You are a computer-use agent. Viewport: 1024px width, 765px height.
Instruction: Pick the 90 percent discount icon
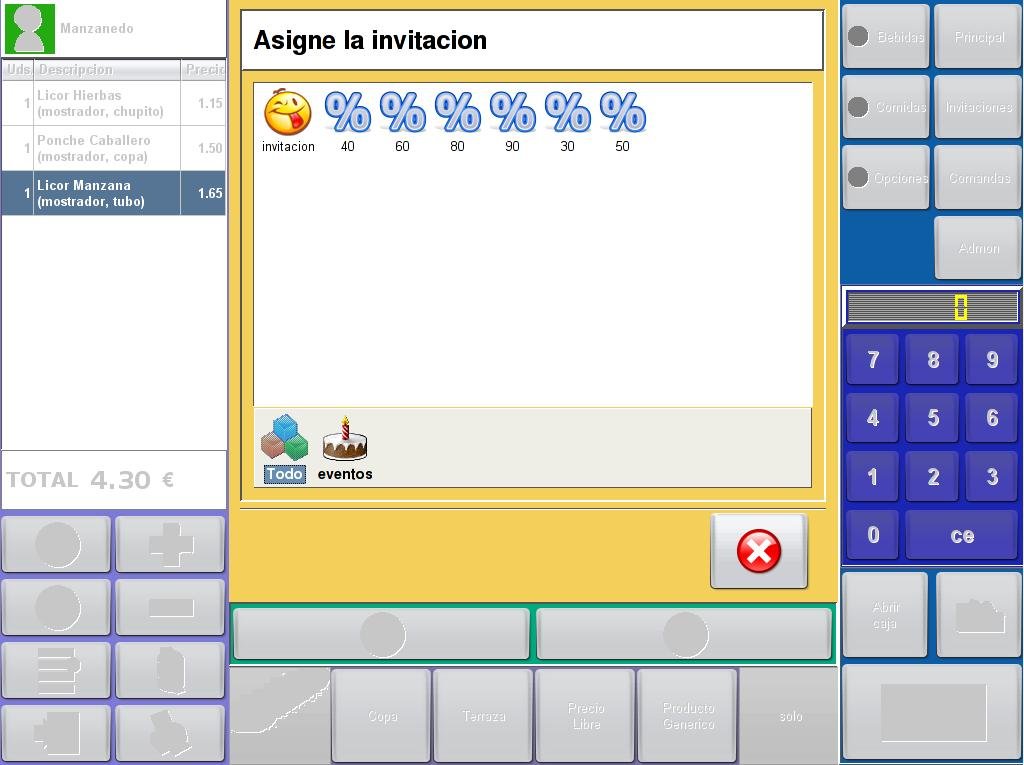click(512, 113)
